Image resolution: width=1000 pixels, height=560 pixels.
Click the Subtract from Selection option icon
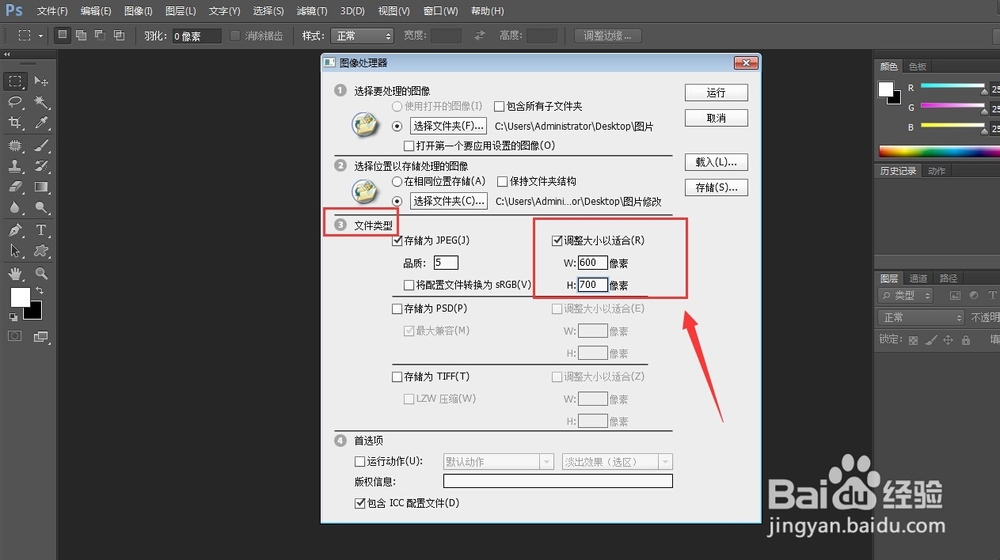click(x=100, y=35)
